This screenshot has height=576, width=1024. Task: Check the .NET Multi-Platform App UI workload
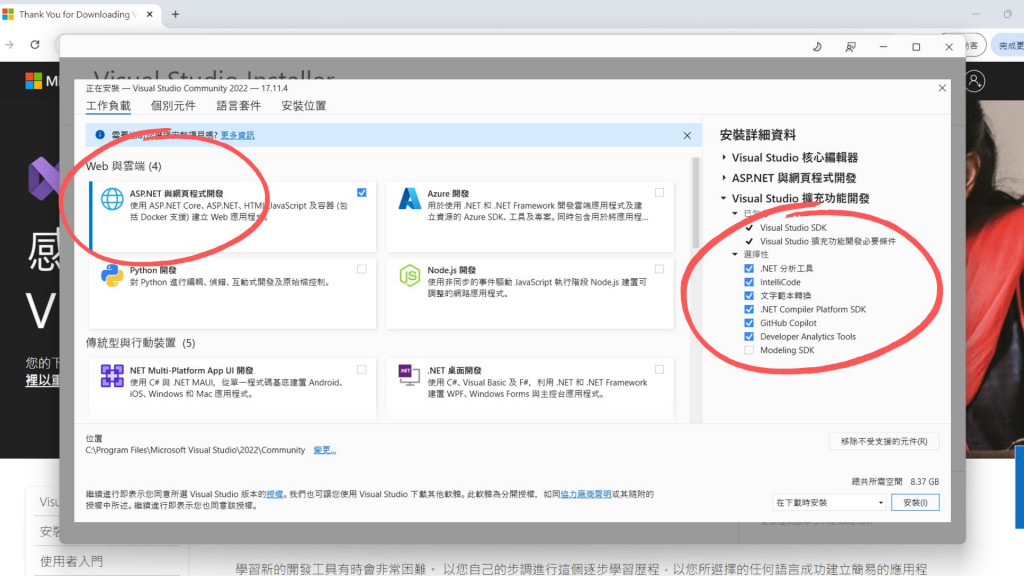click(362, 370)
